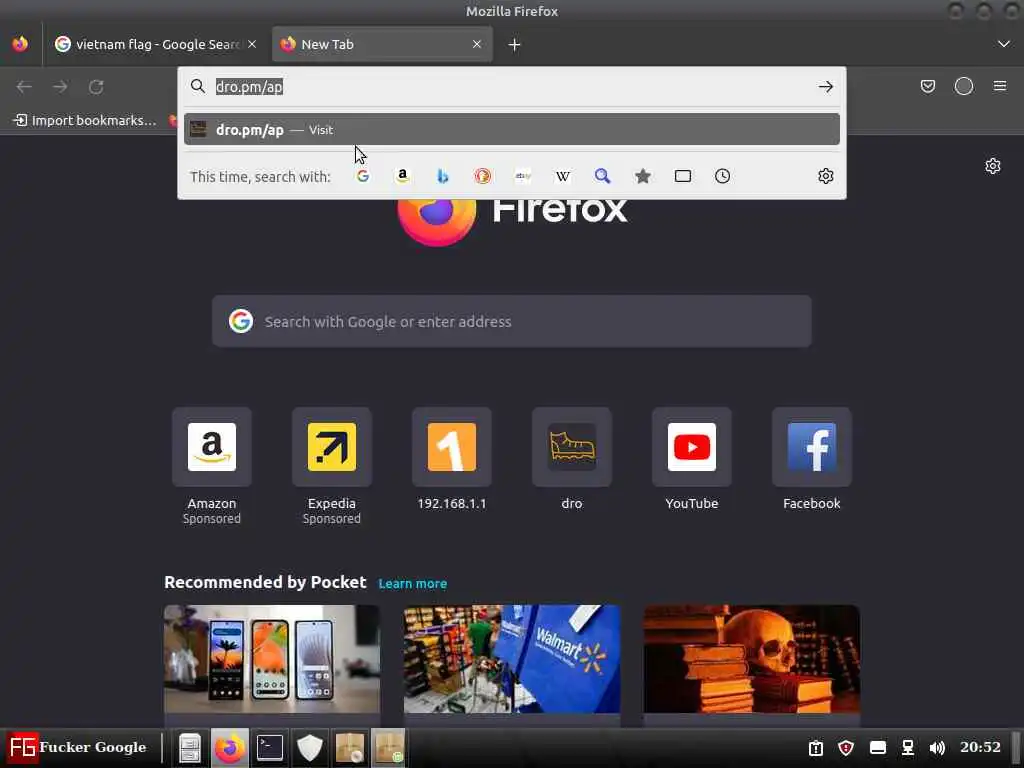Click the address bar text dro.pm/ap

pos(249,87)
